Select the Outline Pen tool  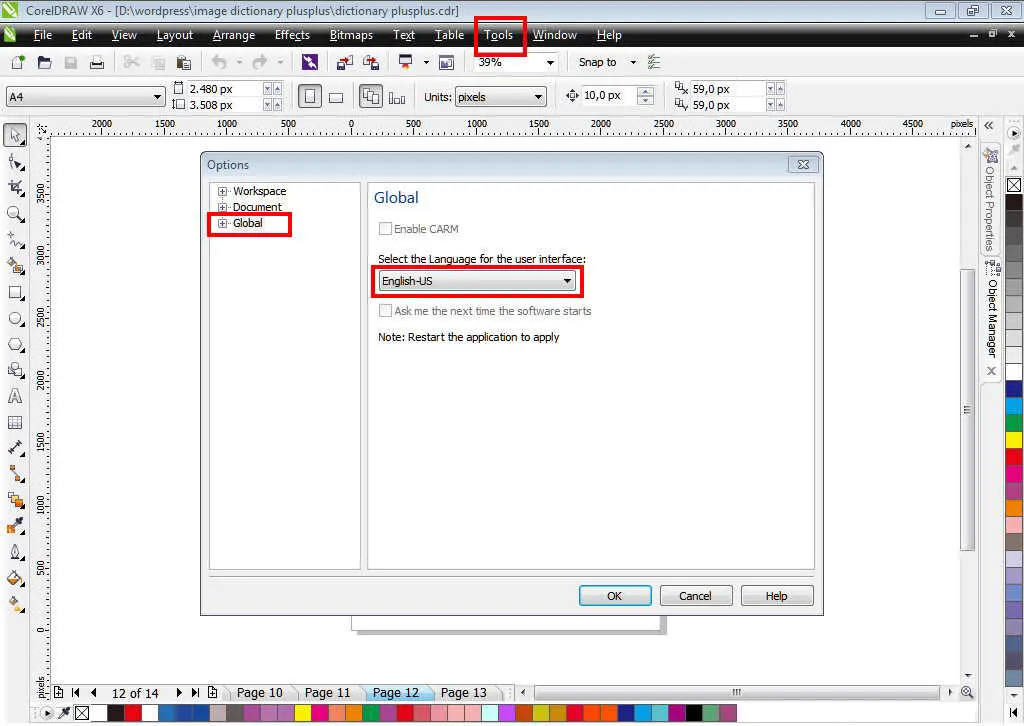pos(15,552)
